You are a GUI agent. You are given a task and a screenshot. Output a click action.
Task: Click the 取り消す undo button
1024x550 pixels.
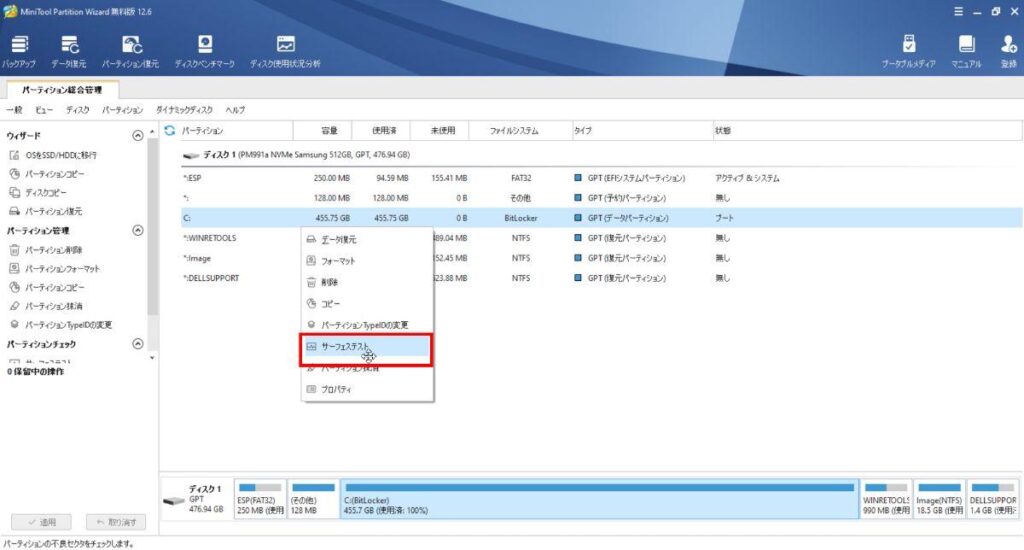coord(116,522)
